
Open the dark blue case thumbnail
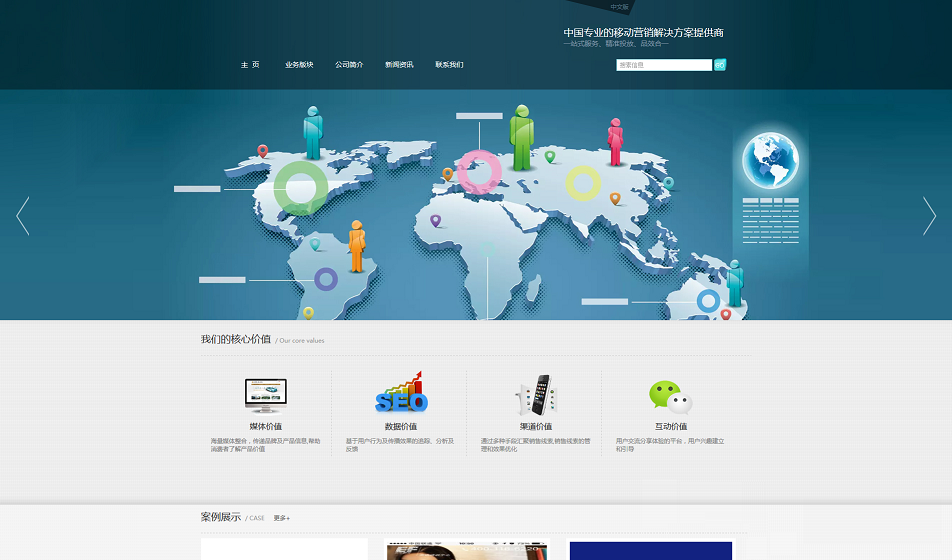[x=651, y=550]
